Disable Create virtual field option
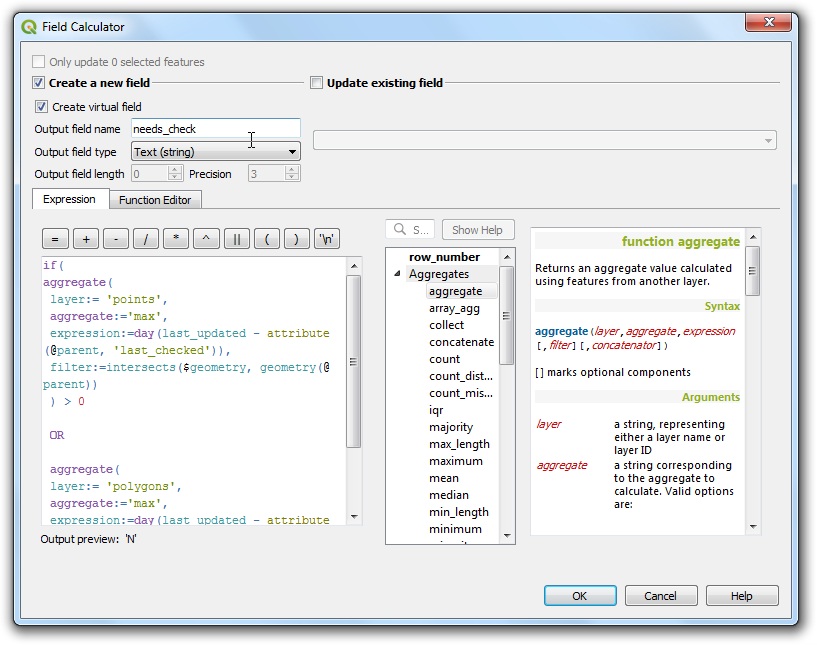 click(x=42, y=107)
